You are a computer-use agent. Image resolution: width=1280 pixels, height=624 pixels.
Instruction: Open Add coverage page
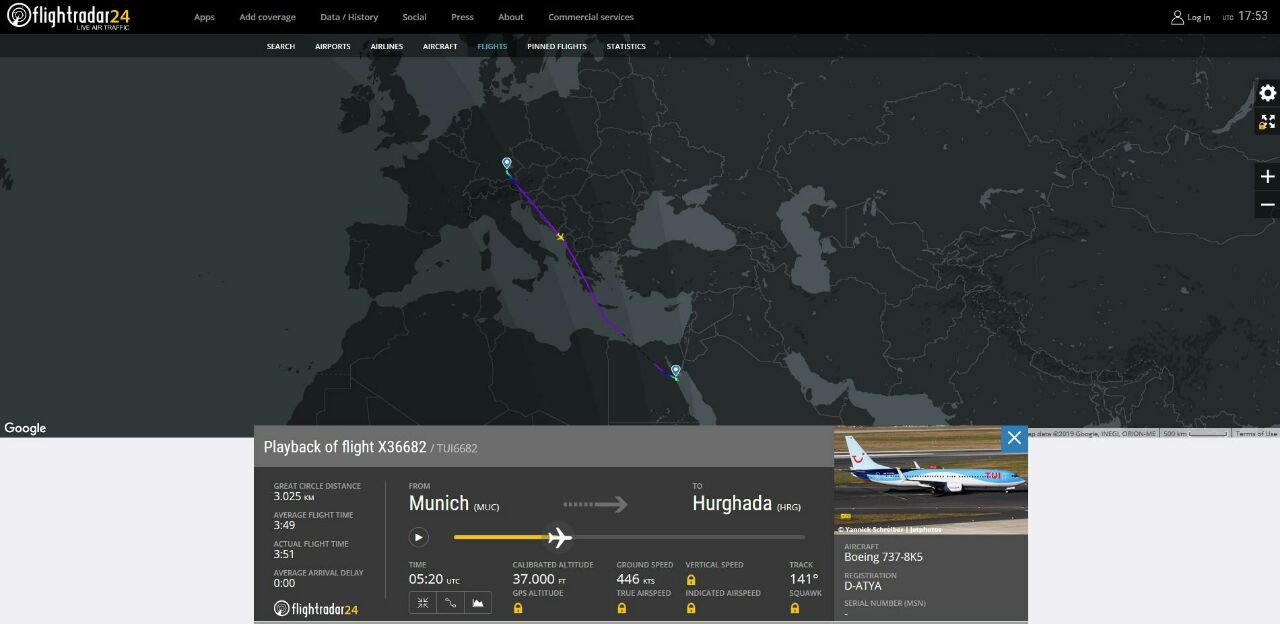click(x=267, y=17)
